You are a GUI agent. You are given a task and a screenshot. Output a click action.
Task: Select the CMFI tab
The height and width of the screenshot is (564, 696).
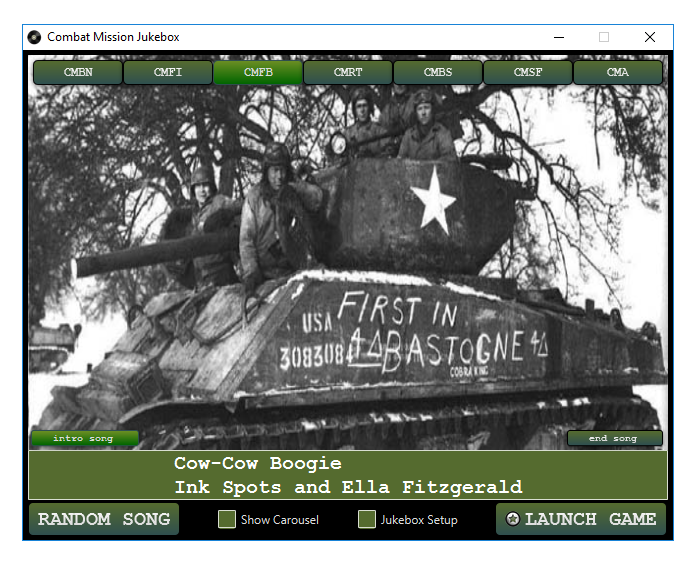tap(168, 72)
